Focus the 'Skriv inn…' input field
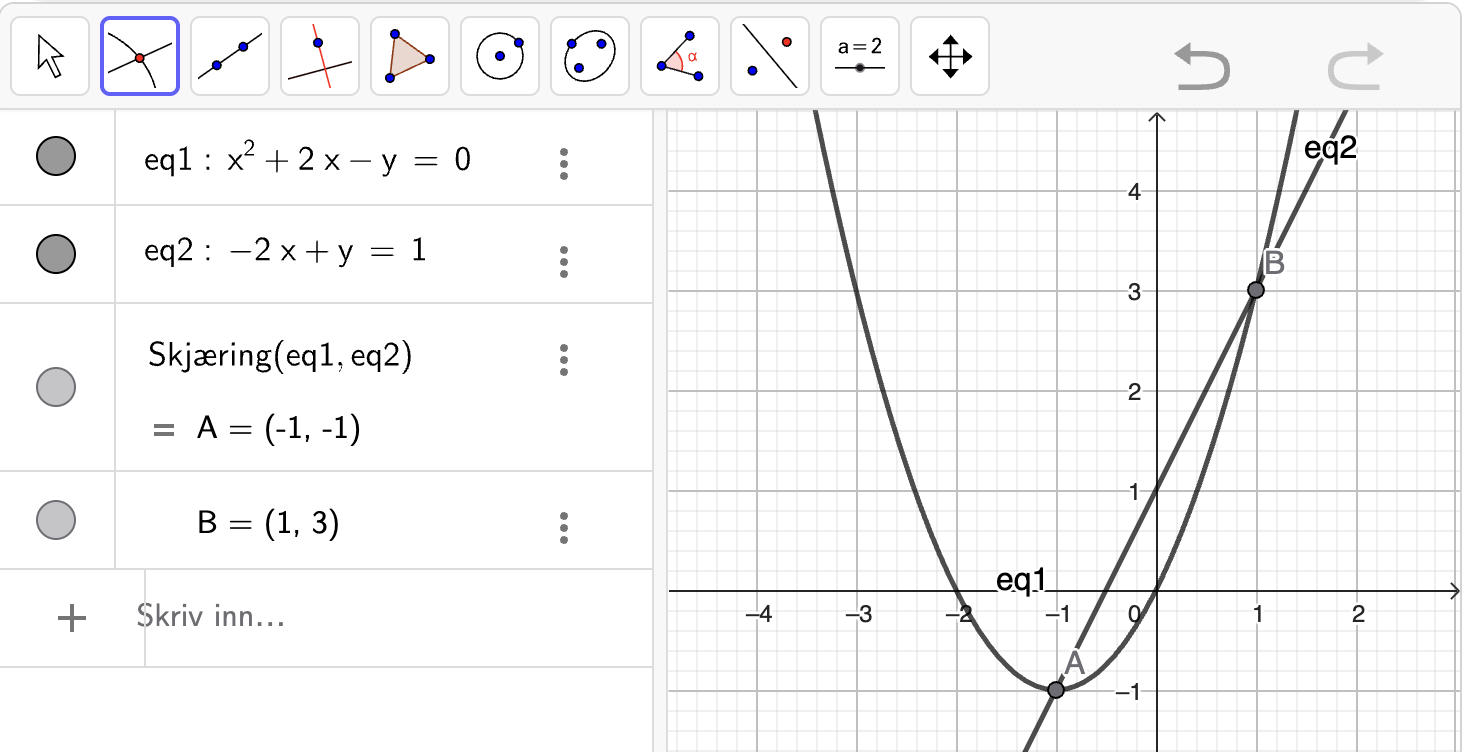 coord(398,617)
